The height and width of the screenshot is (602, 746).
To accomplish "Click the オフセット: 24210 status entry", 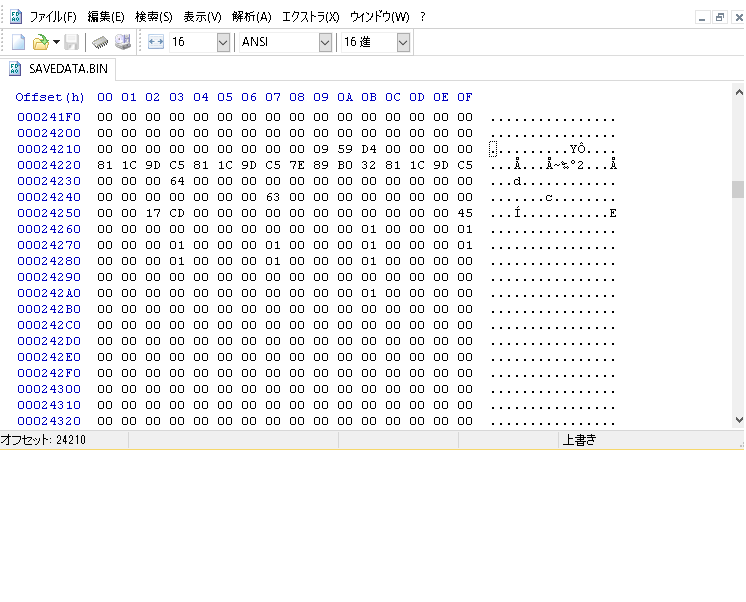I will (x=43, y=440).
